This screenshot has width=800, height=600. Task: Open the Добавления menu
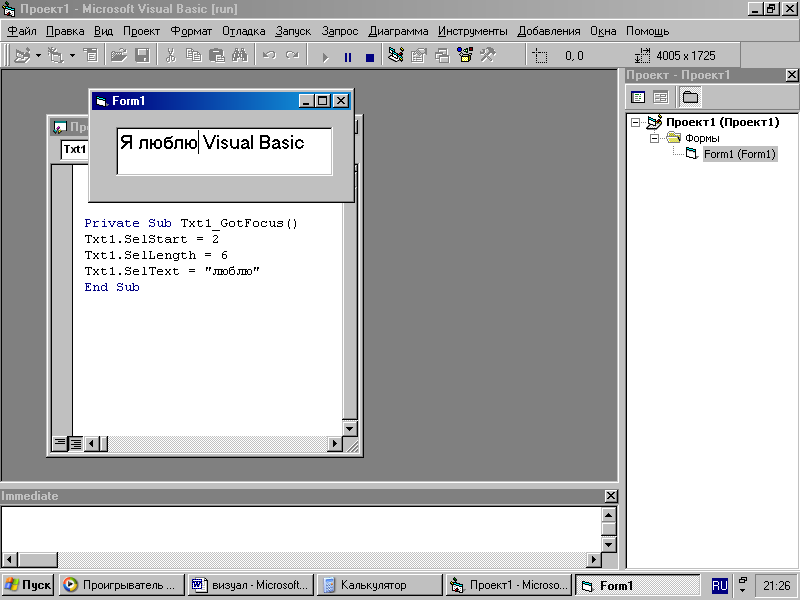point(549,31)
